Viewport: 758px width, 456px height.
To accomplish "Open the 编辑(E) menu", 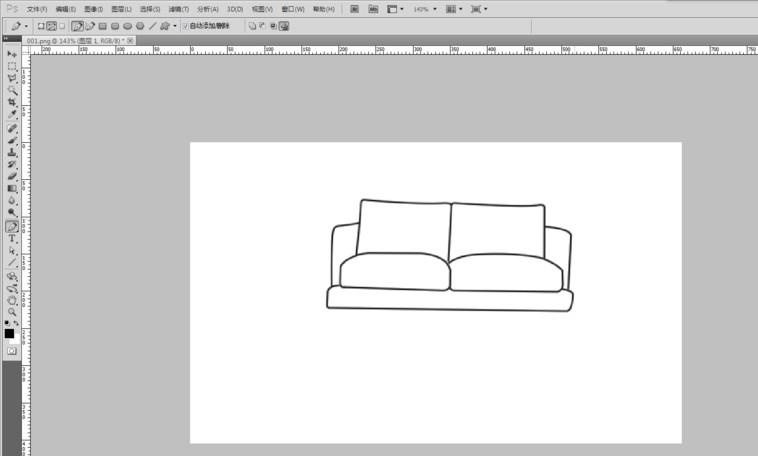I will [x=66, y=9].
